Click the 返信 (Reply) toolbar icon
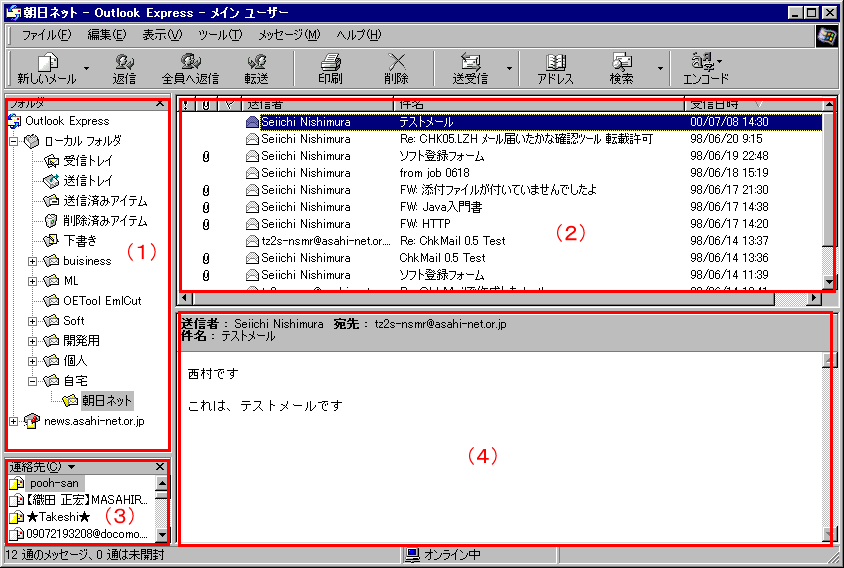 coord(124,62)
